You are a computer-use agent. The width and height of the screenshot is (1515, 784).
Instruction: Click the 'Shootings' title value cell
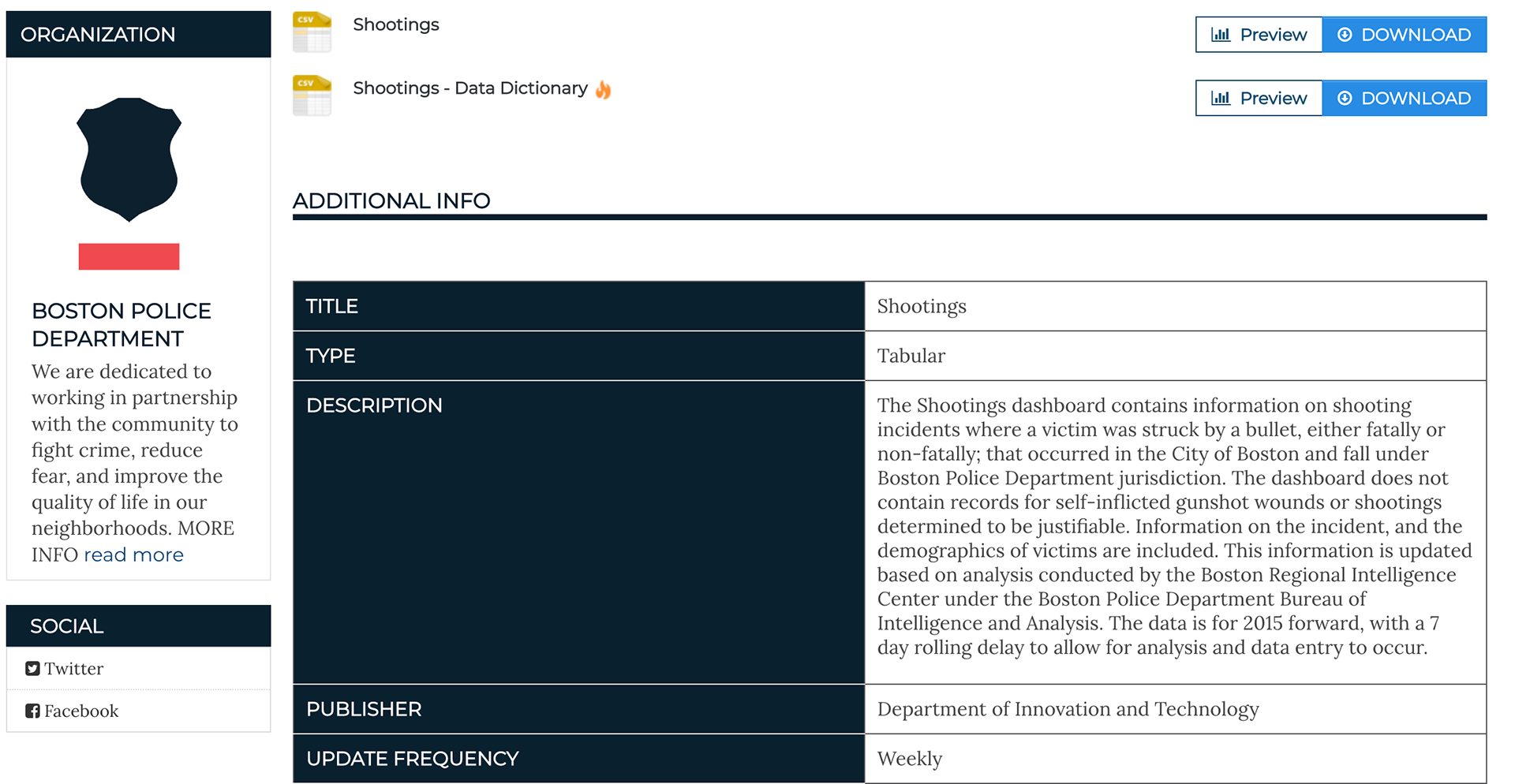point(1176,306)
